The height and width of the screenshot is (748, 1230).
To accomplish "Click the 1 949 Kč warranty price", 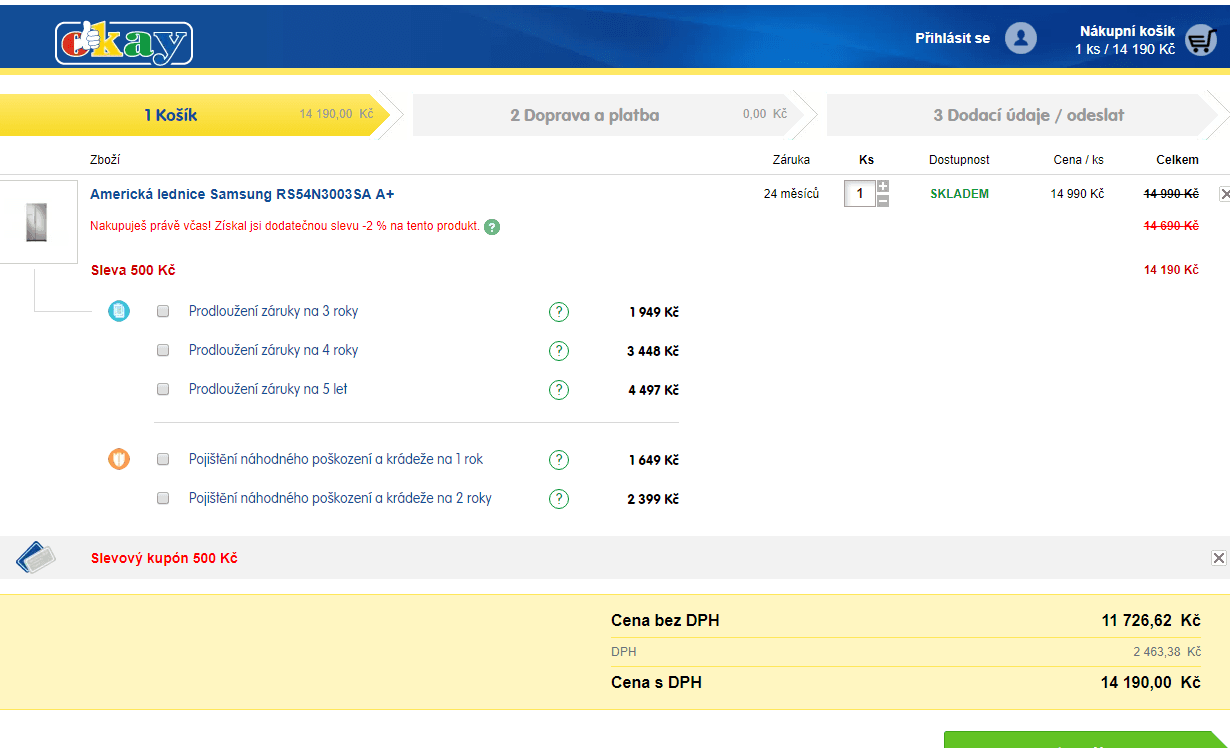I will [x=654, y=313].
